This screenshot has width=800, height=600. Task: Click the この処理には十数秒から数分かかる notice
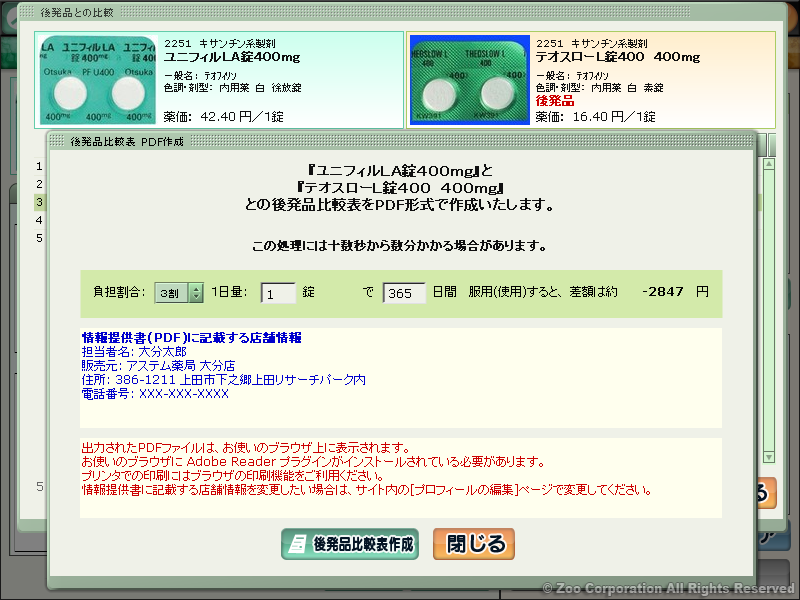(399, 246)
